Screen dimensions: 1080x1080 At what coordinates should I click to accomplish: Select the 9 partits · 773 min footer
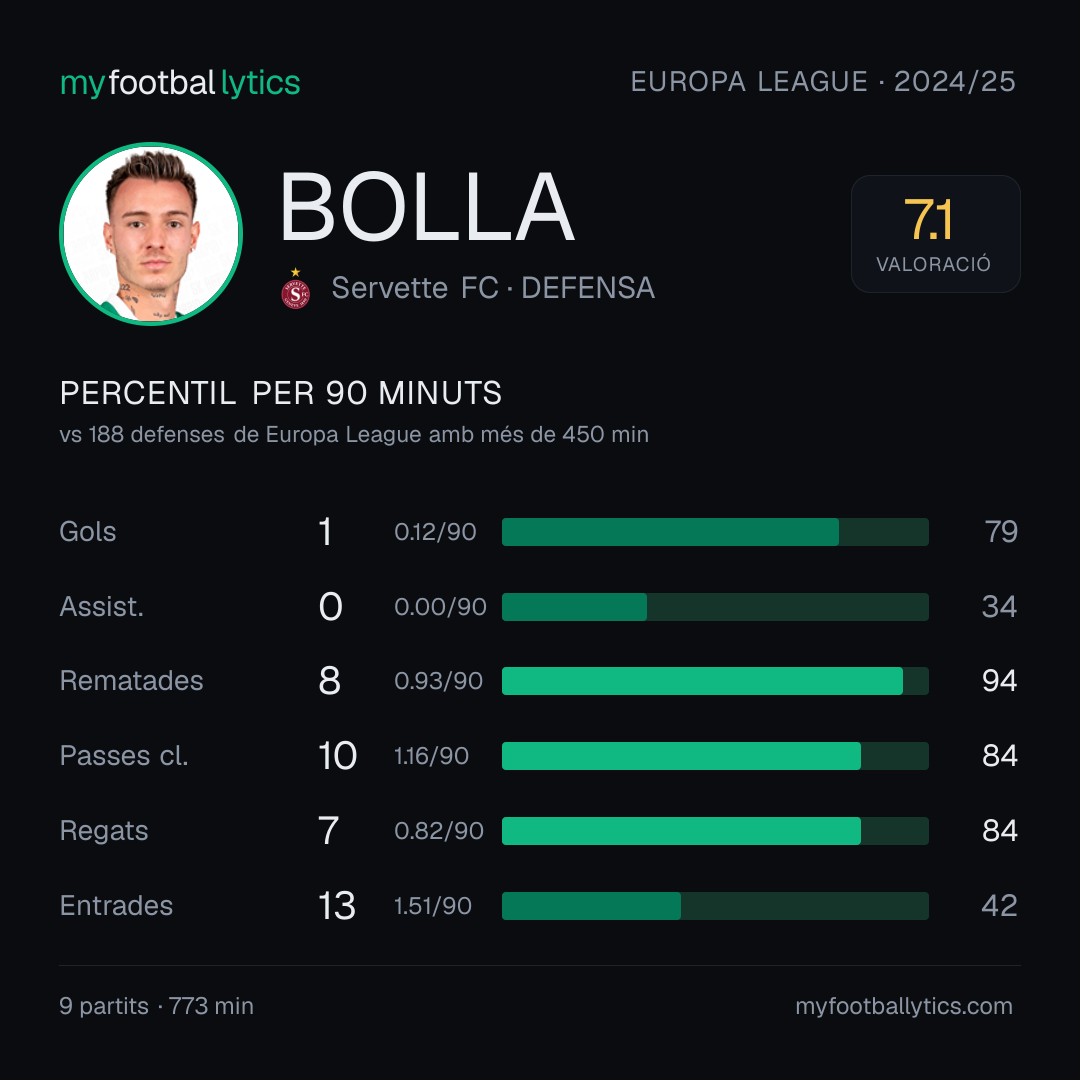156,1006
